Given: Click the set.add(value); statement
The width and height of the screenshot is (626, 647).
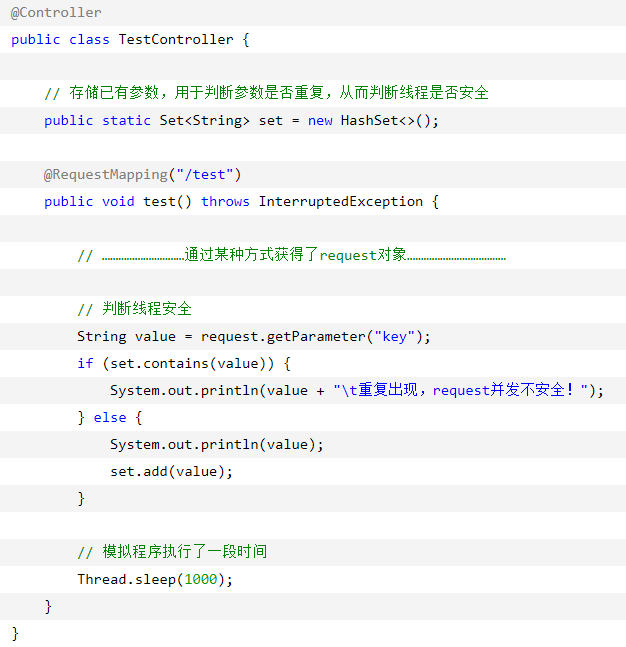Looking at the screenshot, I should click(171, 472).
